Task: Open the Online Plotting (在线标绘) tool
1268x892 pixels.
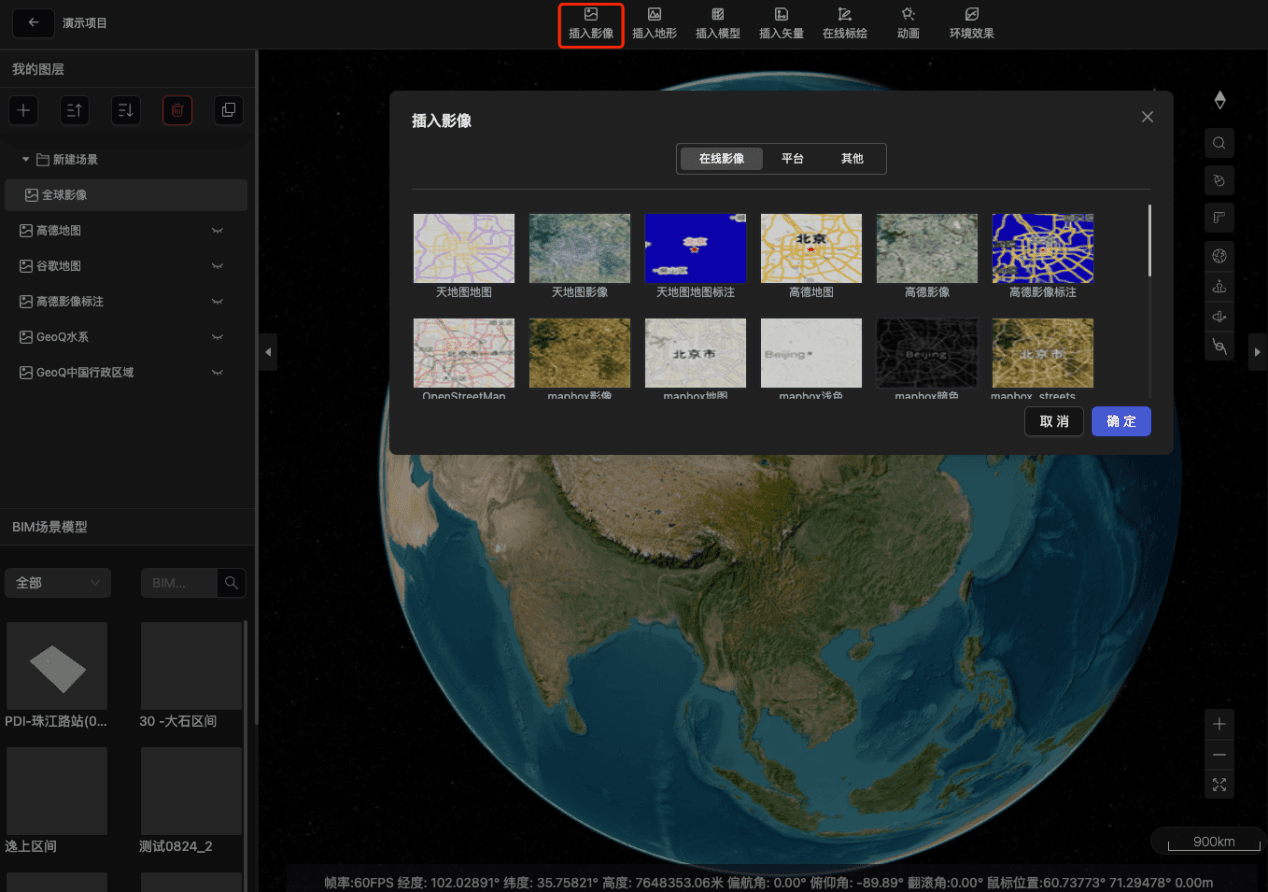Action: [x=844, y=23]
